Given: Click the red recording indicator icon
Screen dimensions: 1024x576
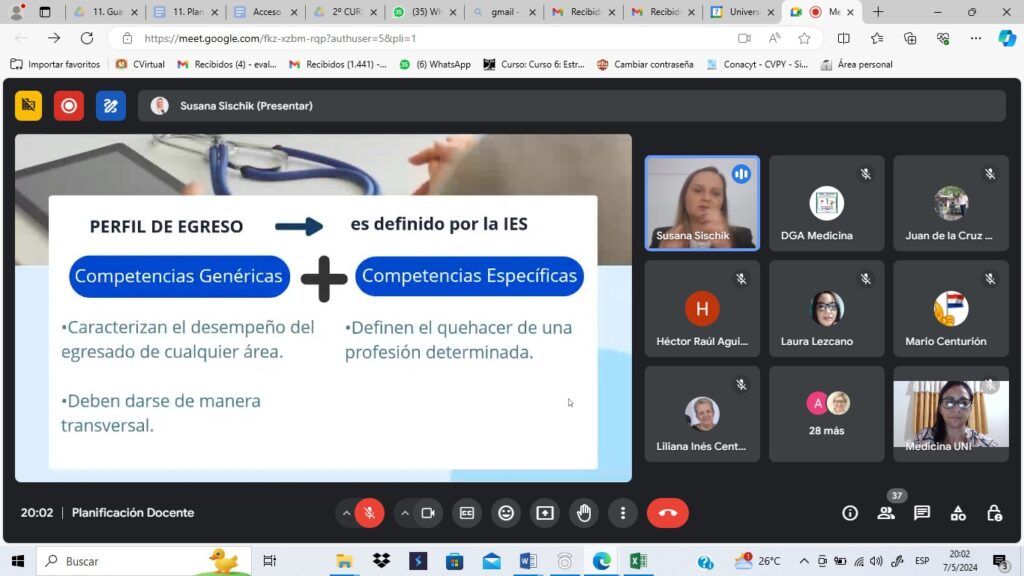Looking at the screenshot, I should point(68,105).
